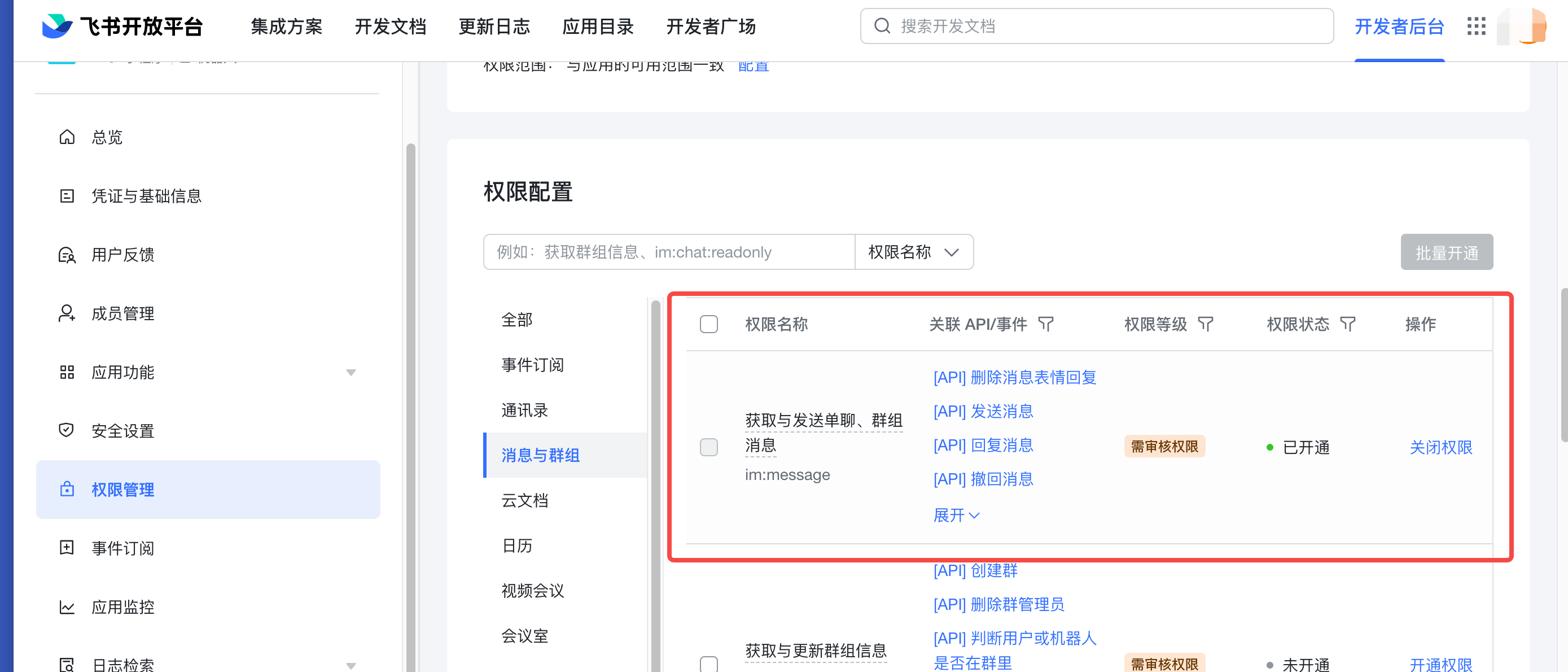Click the permission category list scrollbar
Screen dimensions: 1568x672
pyautogui.click(x=655, y=485)
